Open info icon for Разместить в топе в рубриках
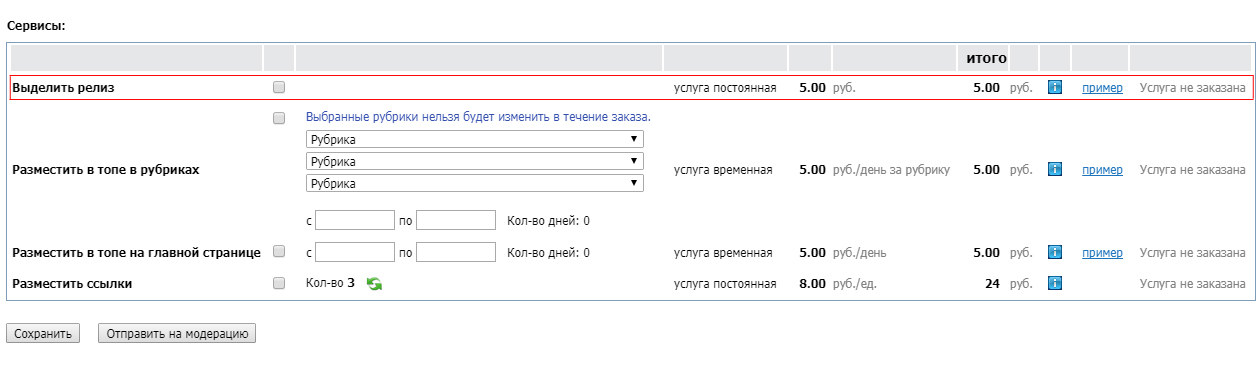Viewport: 1260px width, 368px height. coord(1054,170)
